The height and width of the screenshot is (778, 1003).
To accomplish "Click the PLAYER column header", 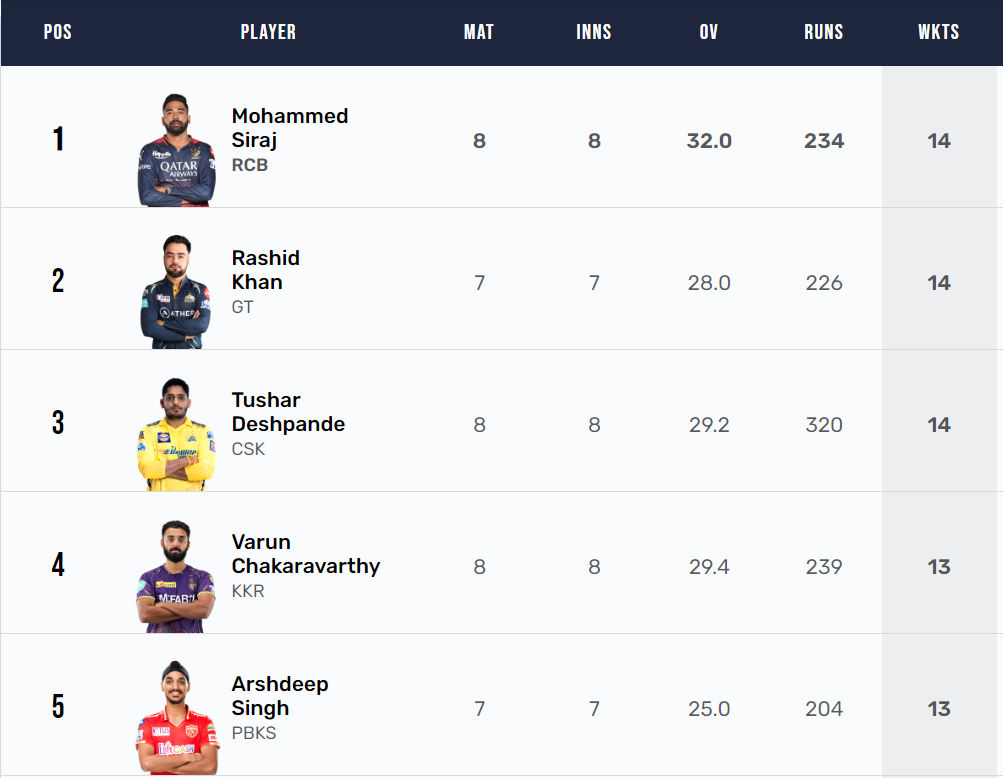I will pos(268,32).
